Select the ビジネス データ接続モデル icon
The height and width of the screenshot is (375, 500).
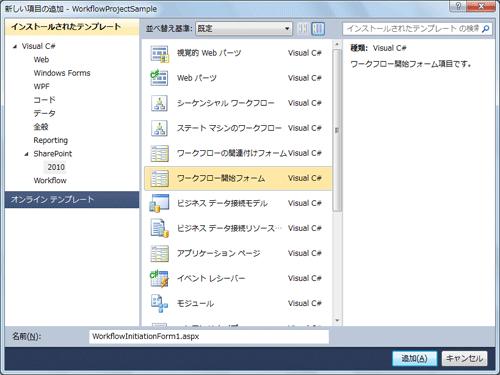pyautogui.click(x=160, y=203)
